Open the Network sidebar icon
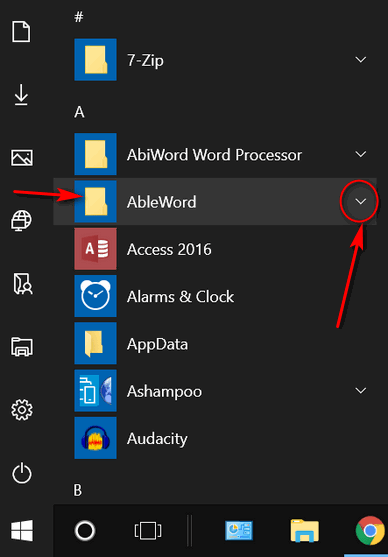 [22, 220]
